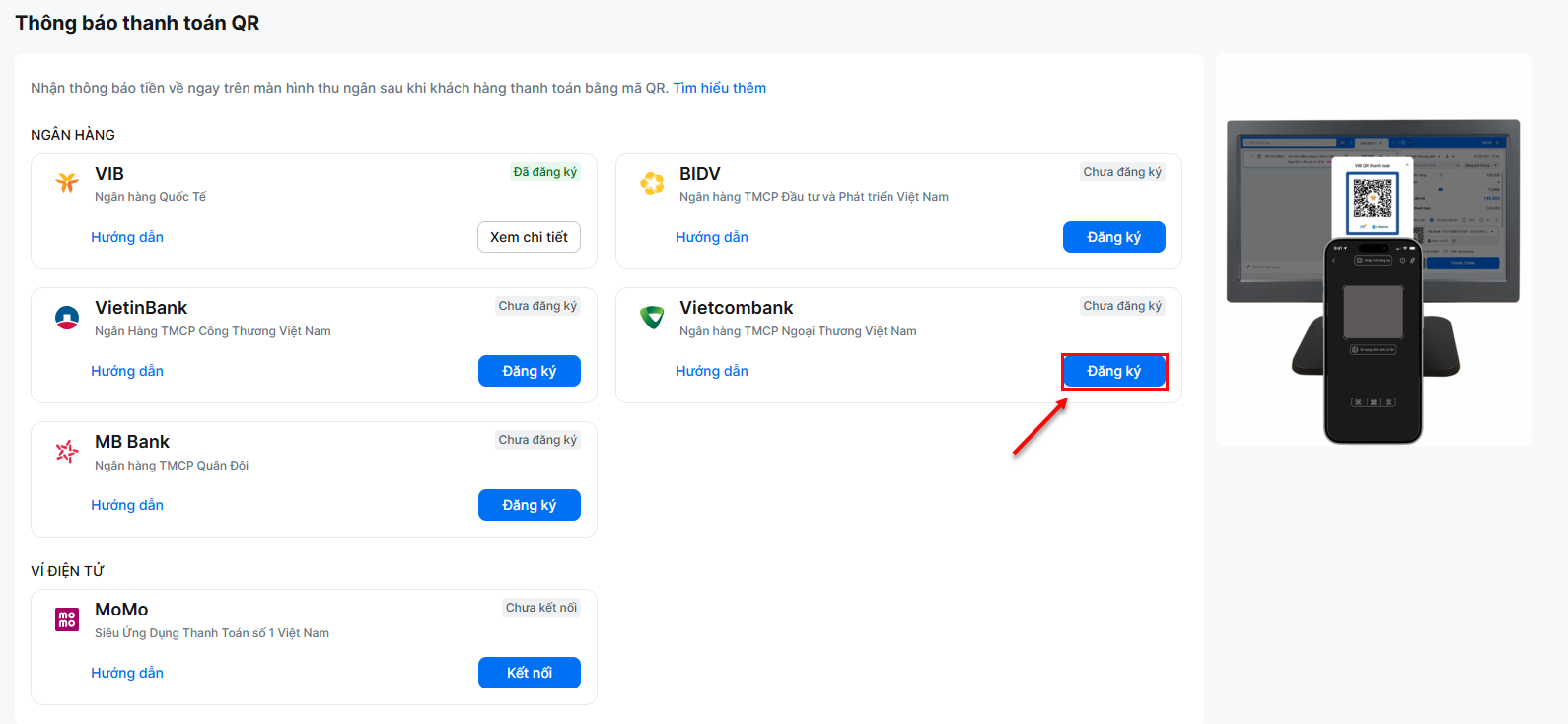Click the MB Bank star logo
The width and height of the screenshot is (1568, 724).
[x=67, y=451]
